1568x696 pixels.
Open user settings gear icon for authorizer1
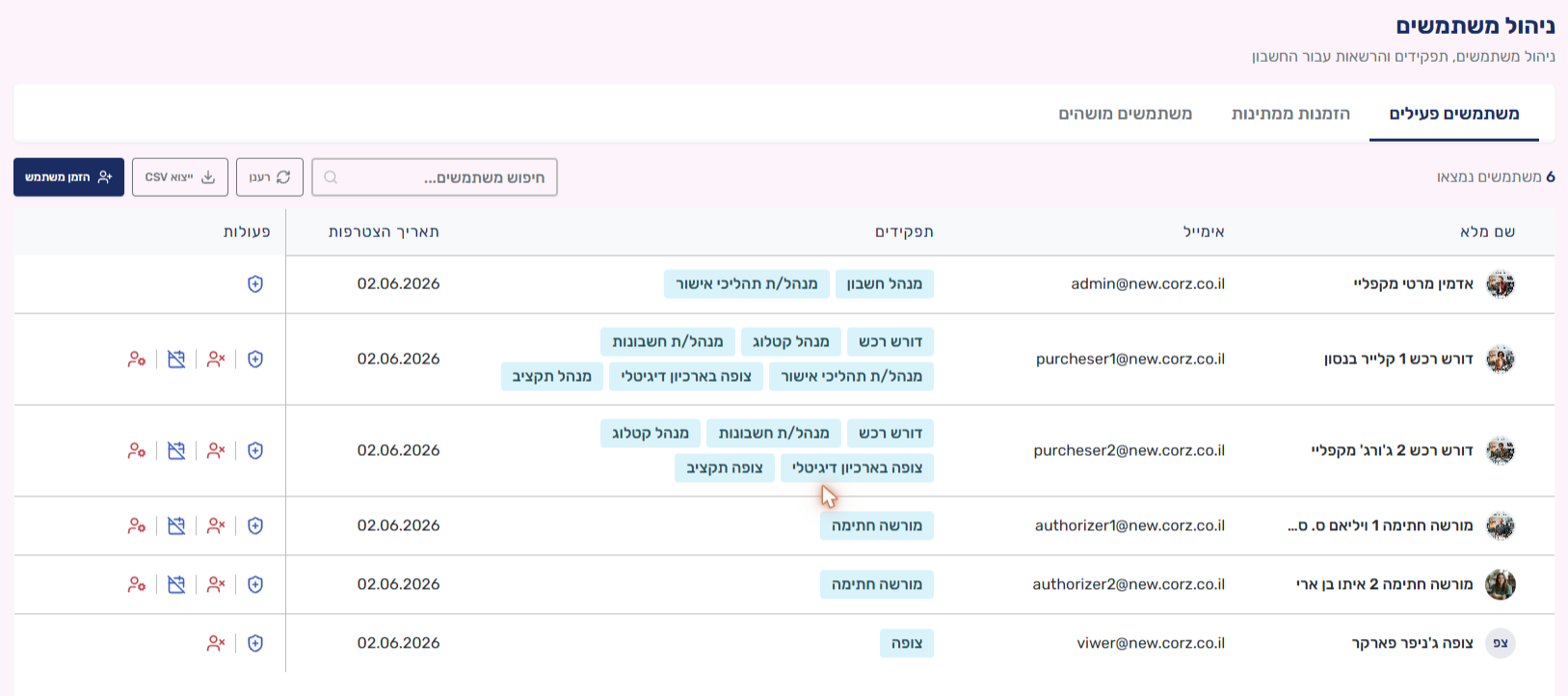[137, 526]
